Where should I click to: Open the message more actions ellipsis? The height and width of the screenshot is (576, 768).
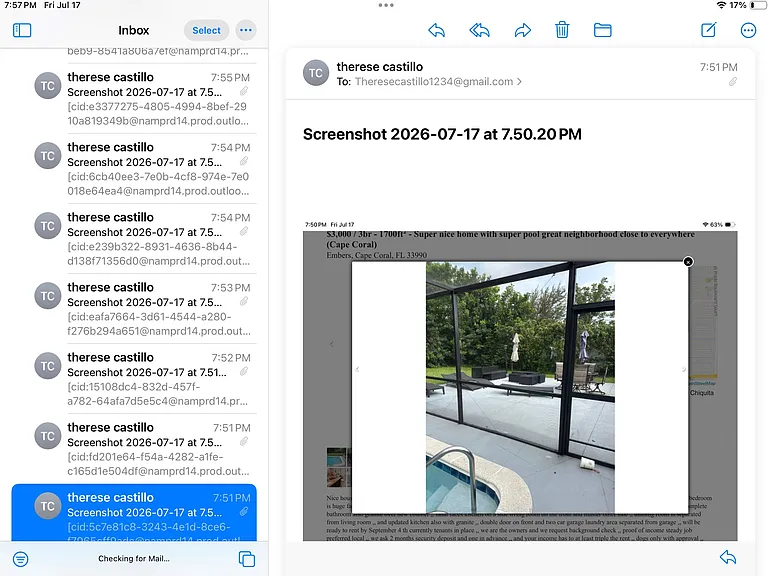pos(748,30)
